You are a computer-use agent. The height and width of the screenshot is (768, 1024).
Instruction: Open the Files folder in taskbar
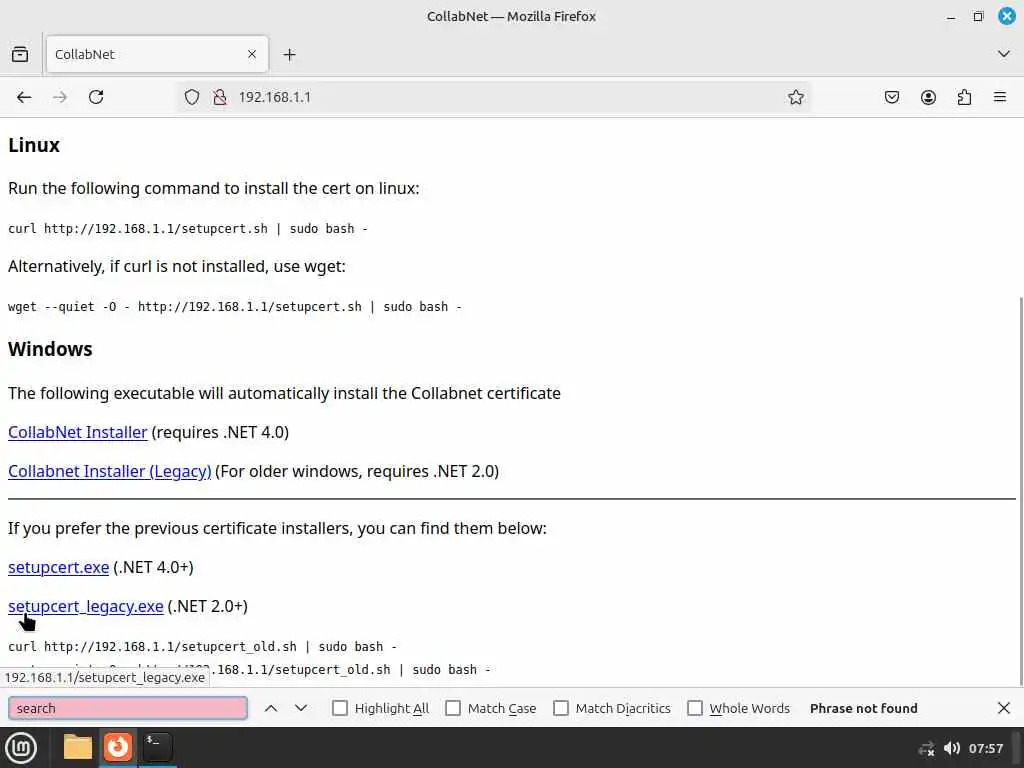point(77,747)
